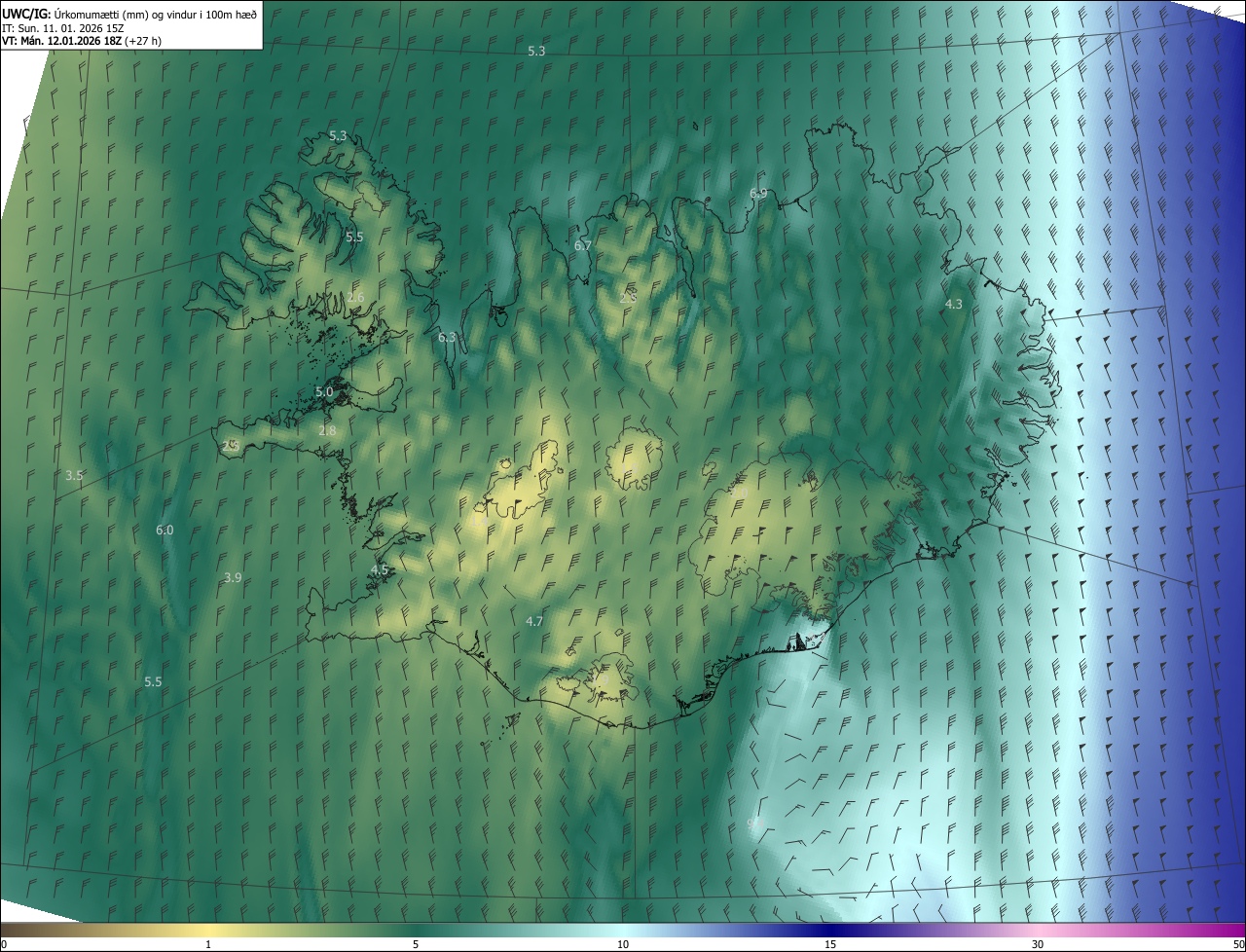Click the 5.0 value label
Screen dimensions: 1246x952
[x=324, y=391]
